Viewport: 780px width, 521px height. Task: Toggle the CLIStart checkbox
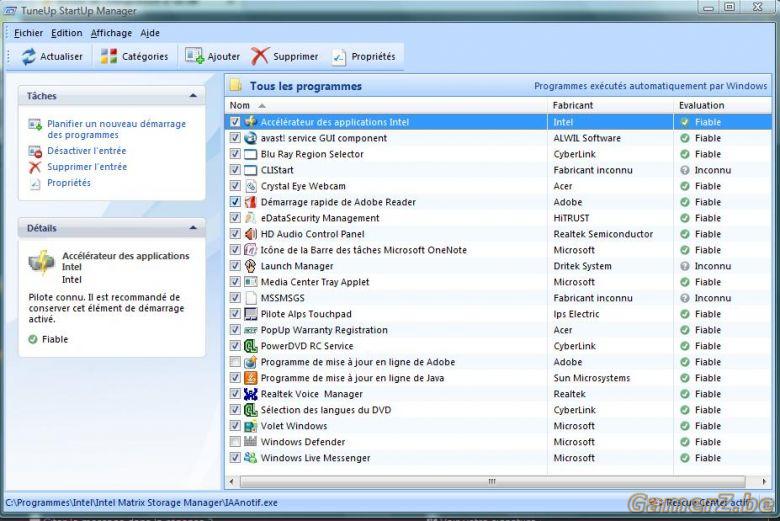click(235, 170)
